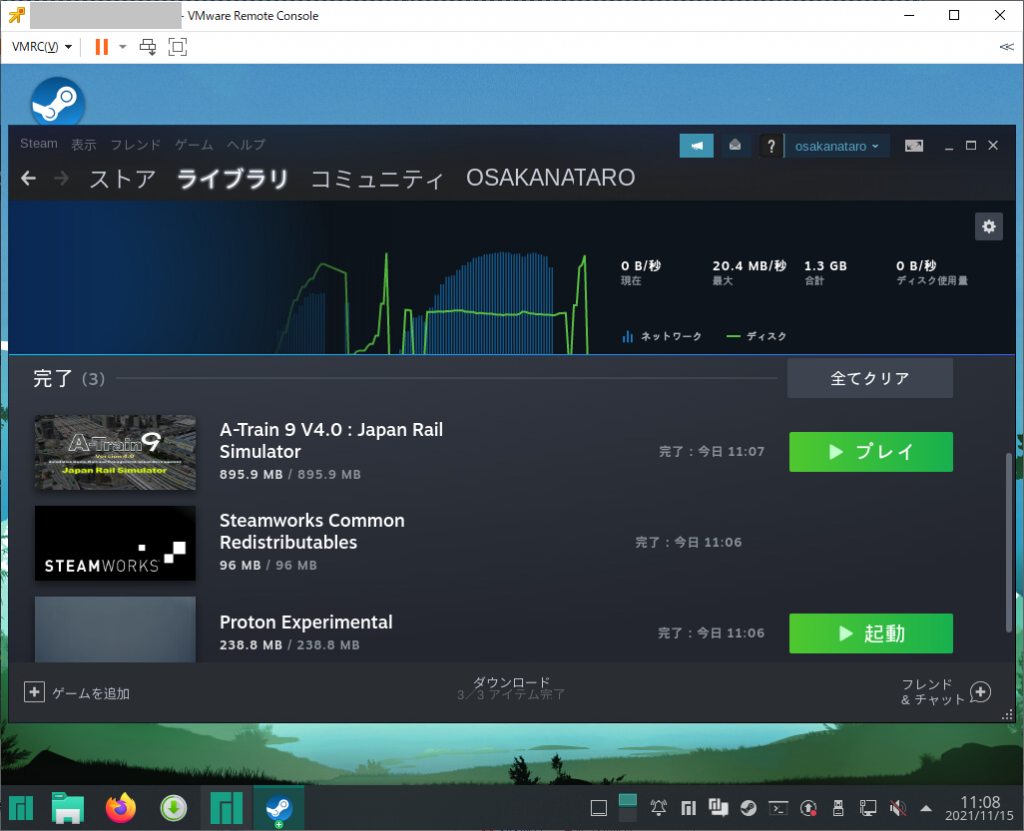Open the Manjaro application launcher
1024x831 pixels.
click(x=21, y=808)
